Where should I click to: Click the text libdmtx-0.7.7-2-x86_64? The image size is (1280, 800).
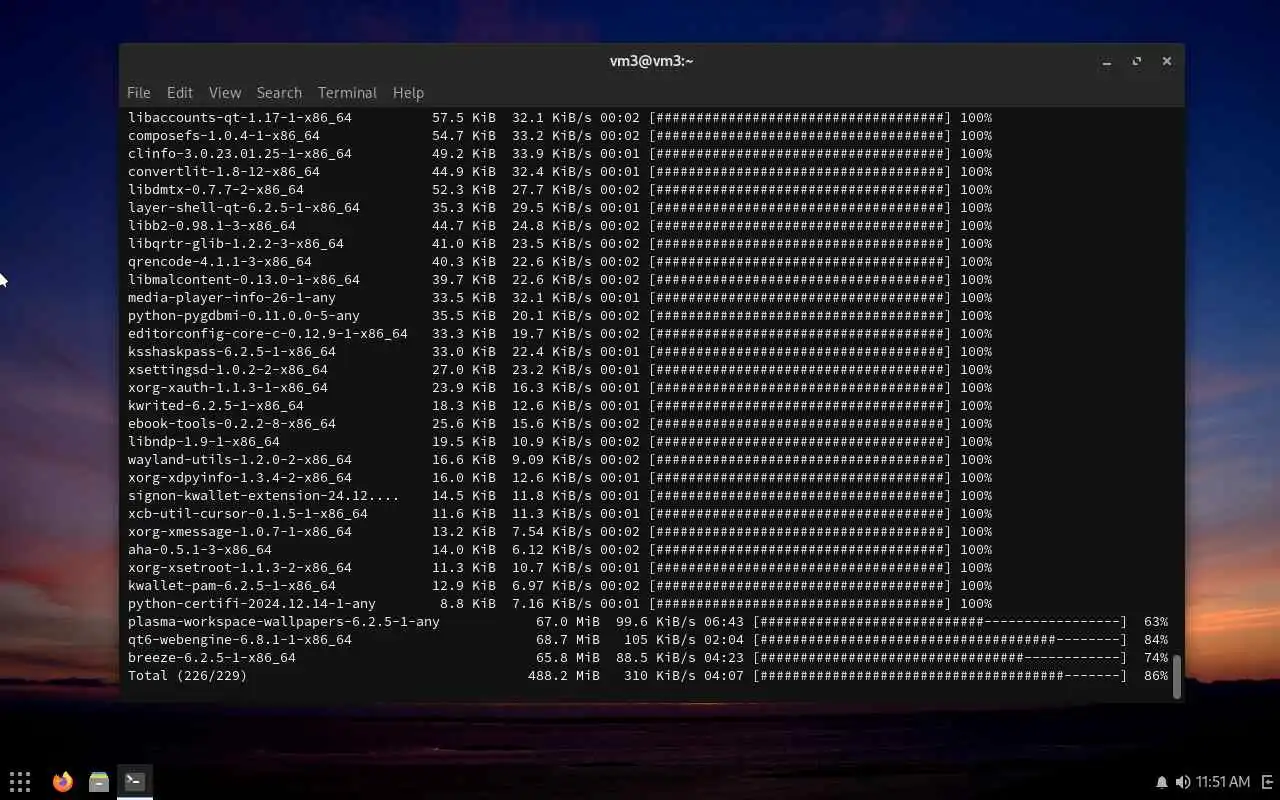click(x=216, y=190)
